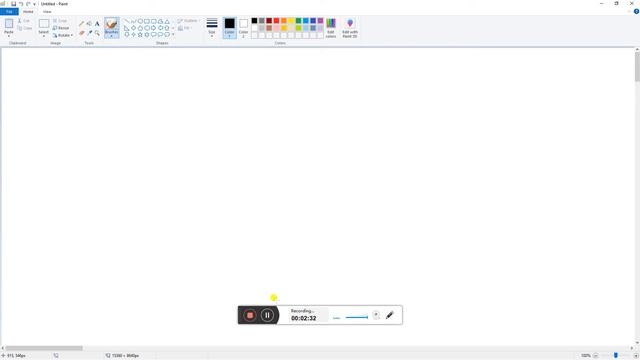640x360 pixels.
Task: Select the Color picker eyedropper tool
Action: [x=89, y=33]
